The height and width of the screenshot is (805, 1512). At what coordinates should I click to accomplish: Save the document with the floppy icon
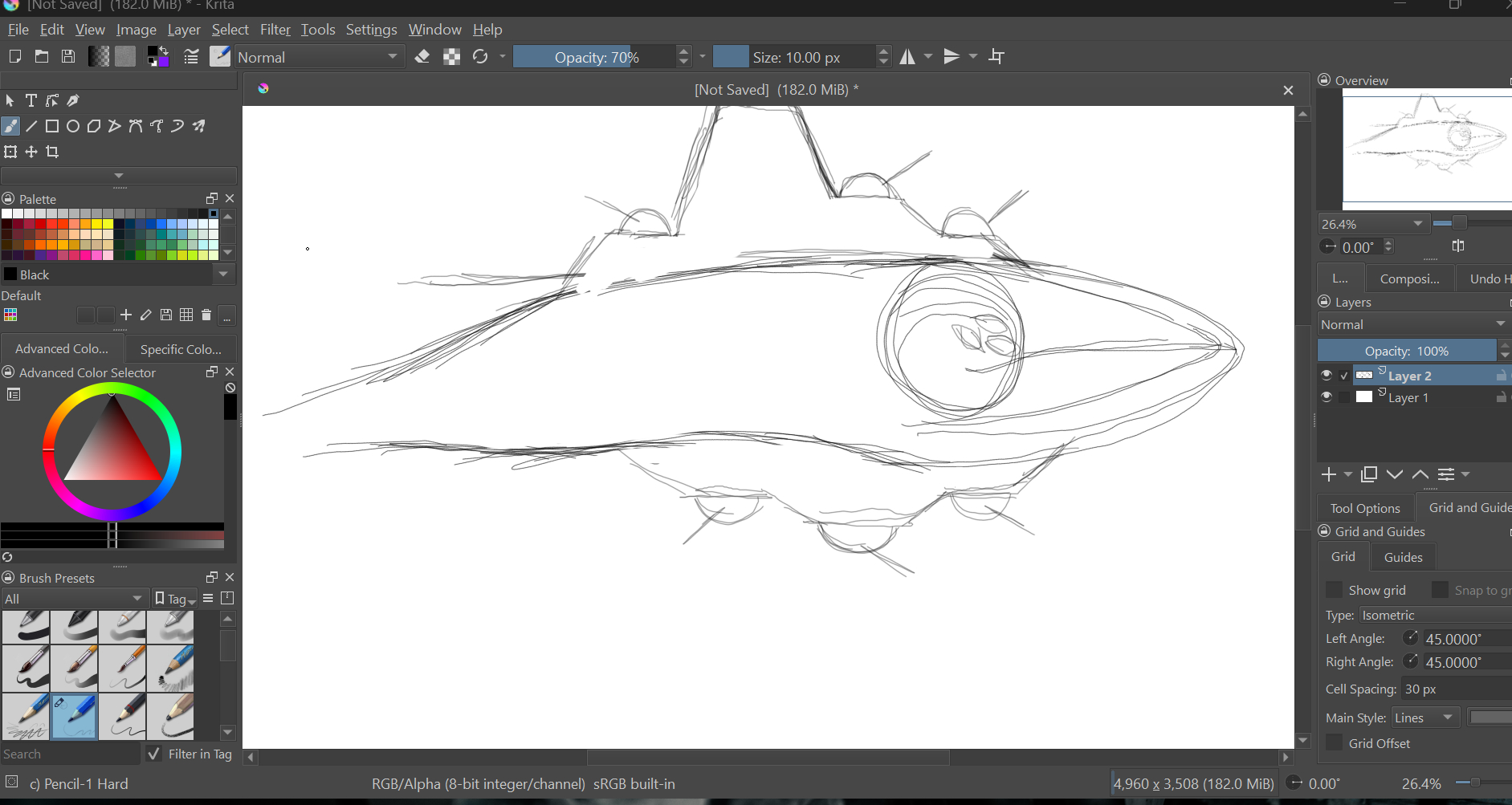(x=68, y=57)
